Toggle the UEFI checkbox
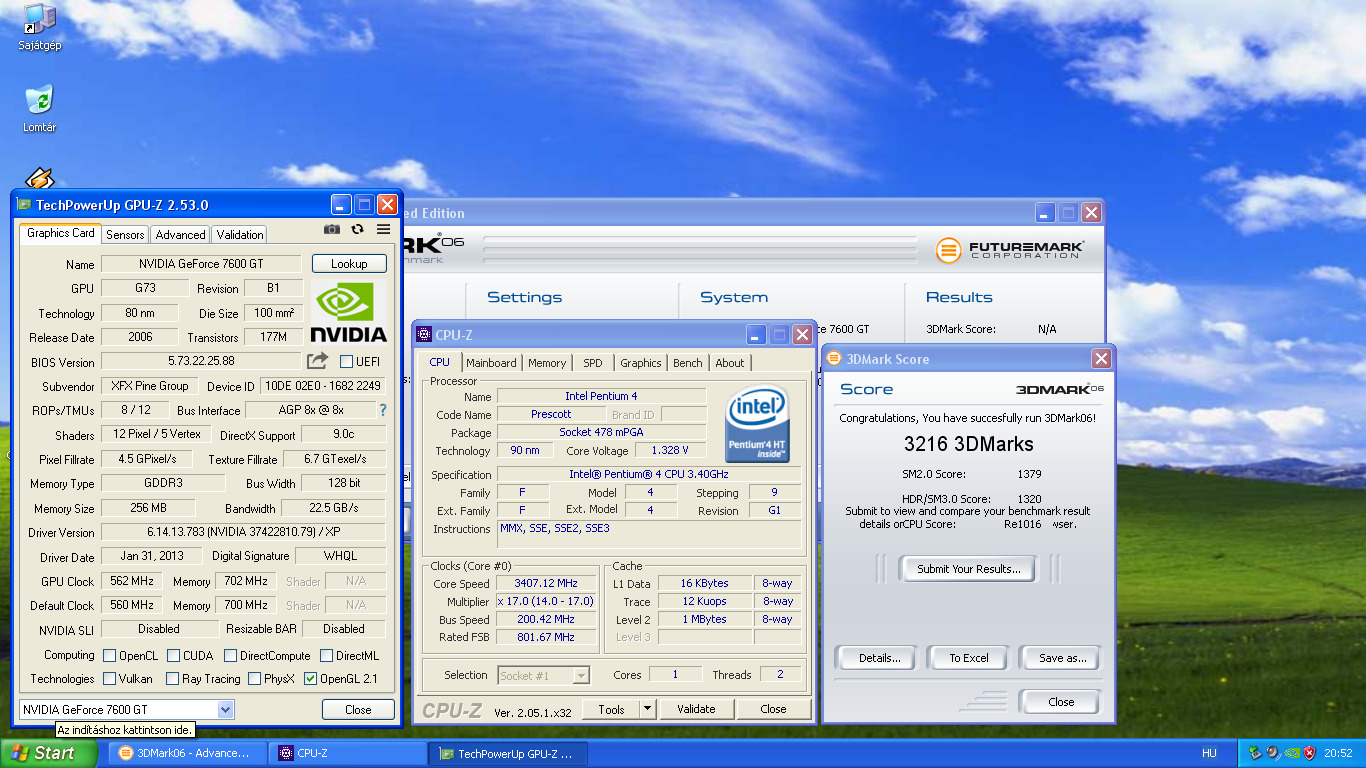 [346, 361]
